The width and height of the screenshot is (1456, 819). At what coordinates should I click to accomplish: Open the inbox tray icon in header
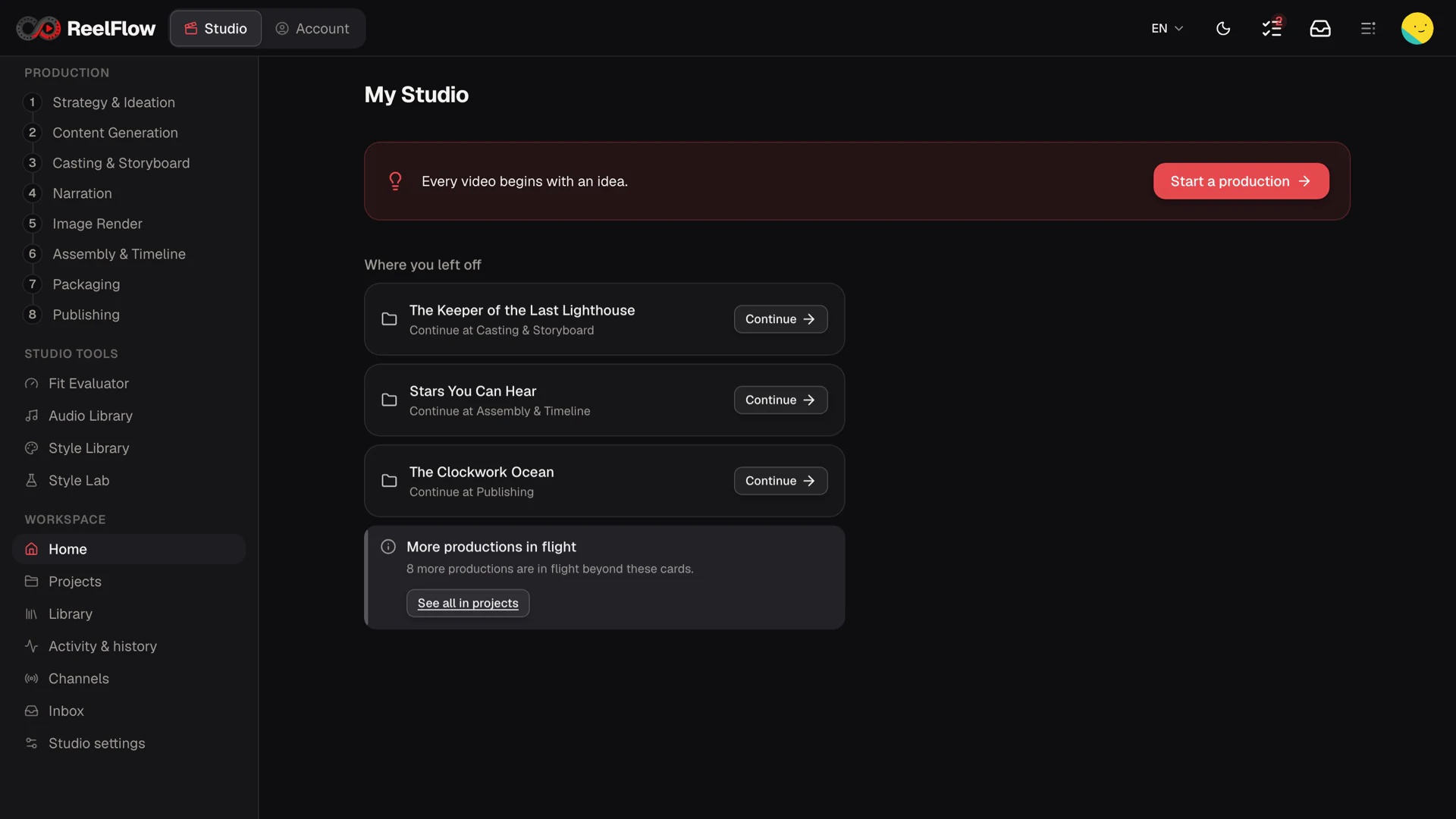pos(1320,29)
